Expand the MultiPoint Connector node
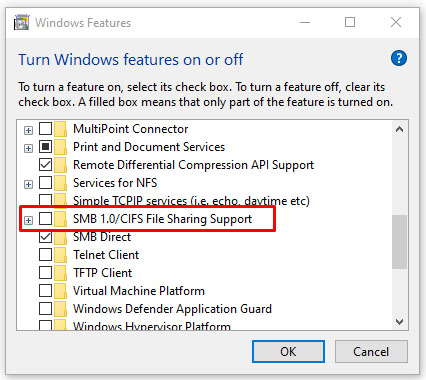Viewport: 426px width, 380px height. (x=29, y=130)
